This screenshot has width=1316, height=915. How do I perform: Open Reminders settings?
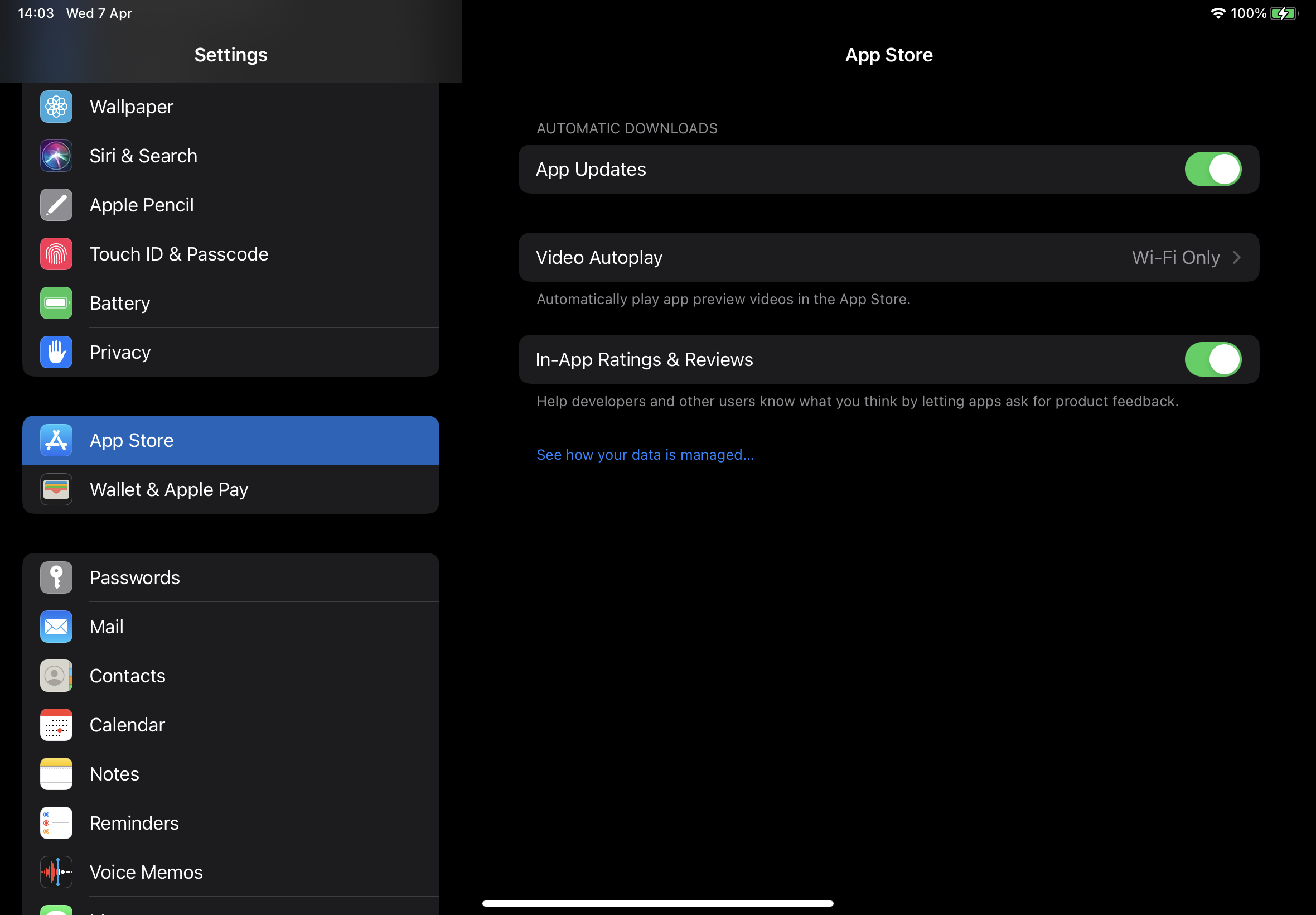pyautogui.click(x=231, y=823)
